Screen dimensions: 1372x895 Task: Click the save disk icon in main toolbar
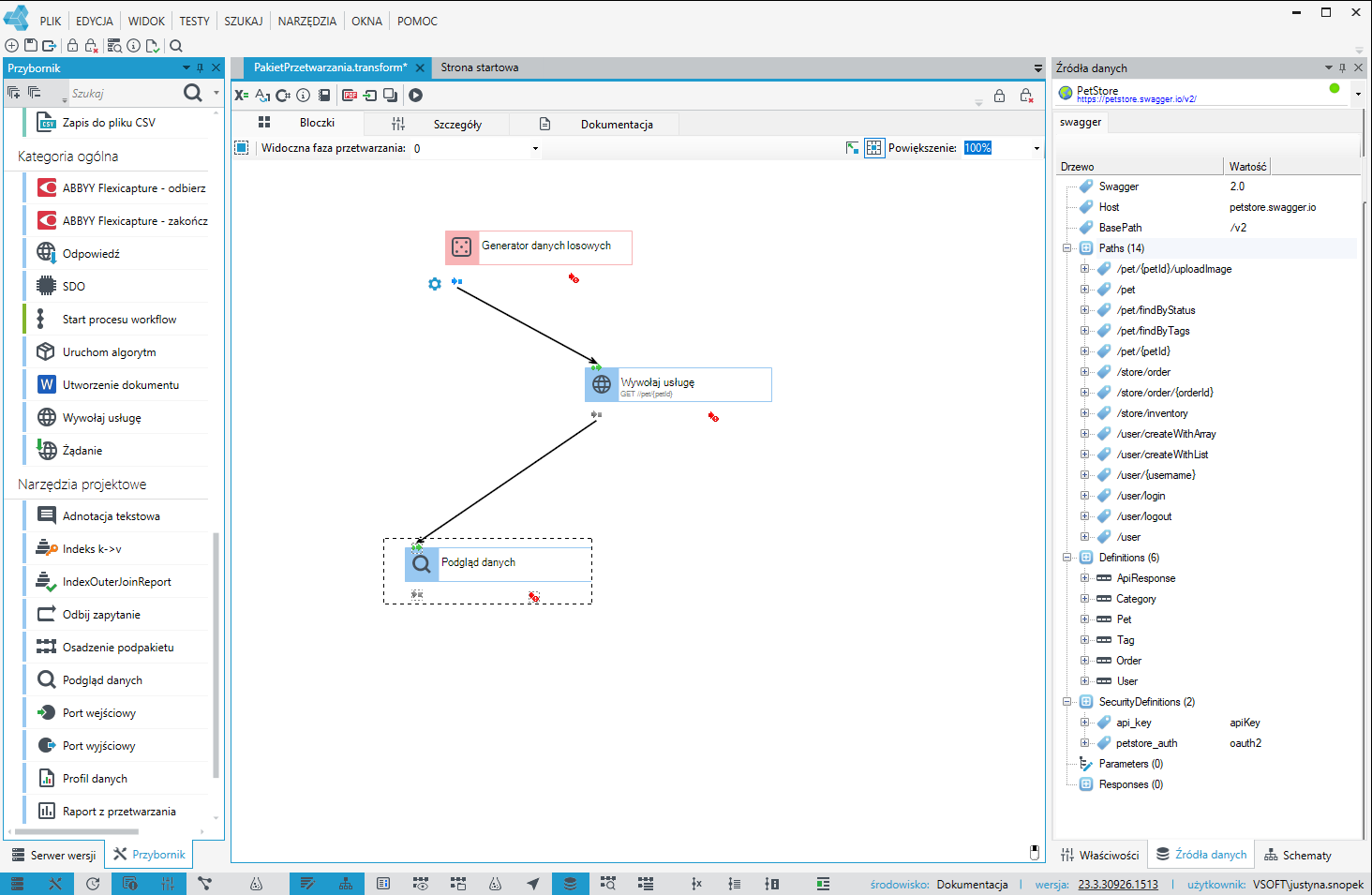click(31, 45)
